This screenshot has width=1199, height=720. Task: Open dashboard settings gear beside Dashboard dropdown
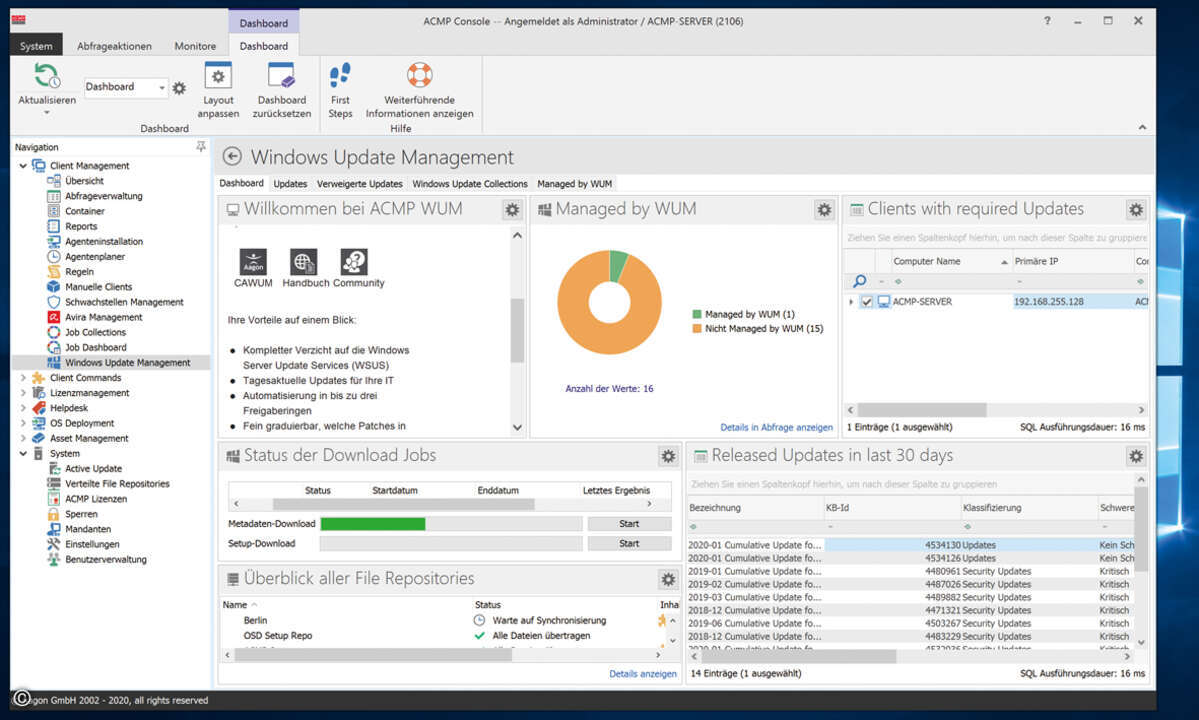pyautogui.click(x=179, y=88)
